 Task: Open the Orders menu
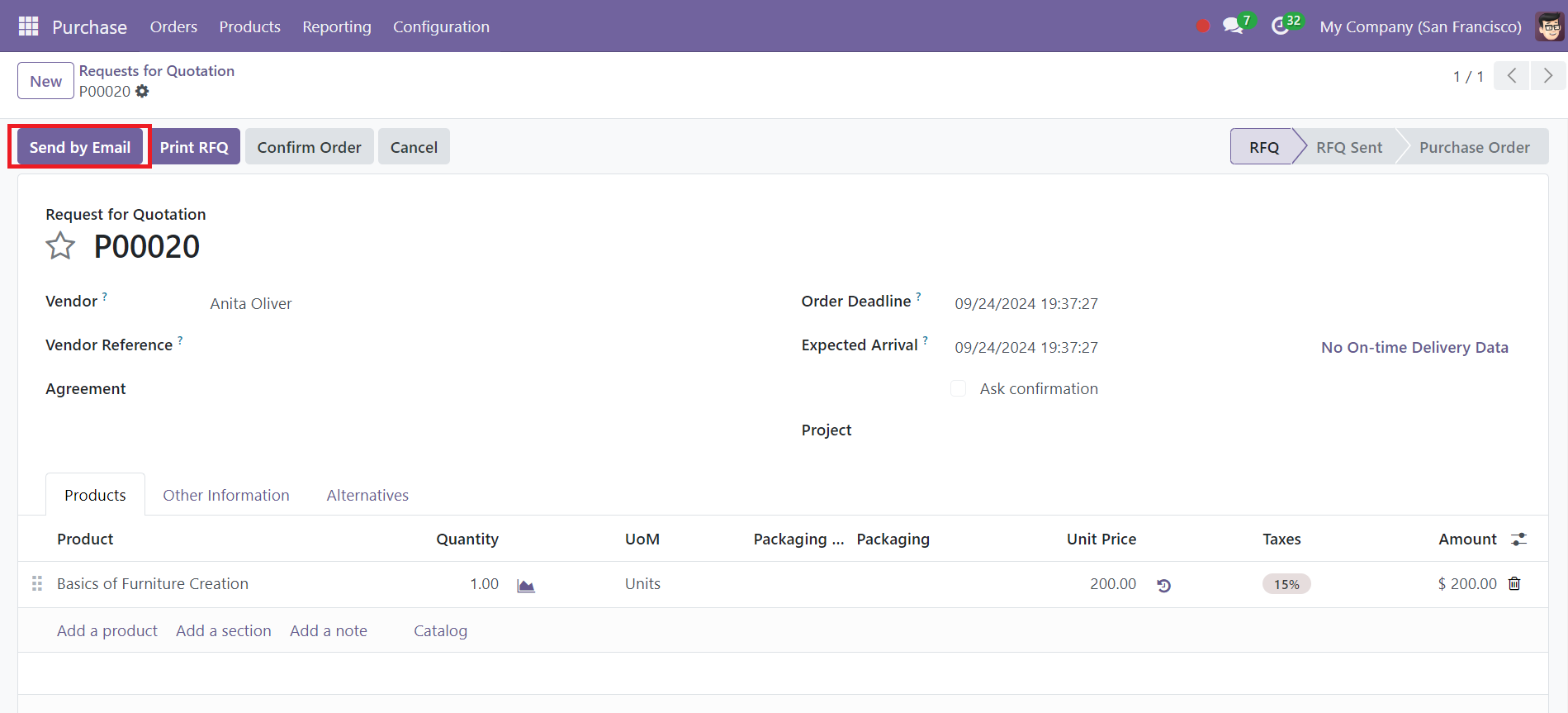(173, 26)
